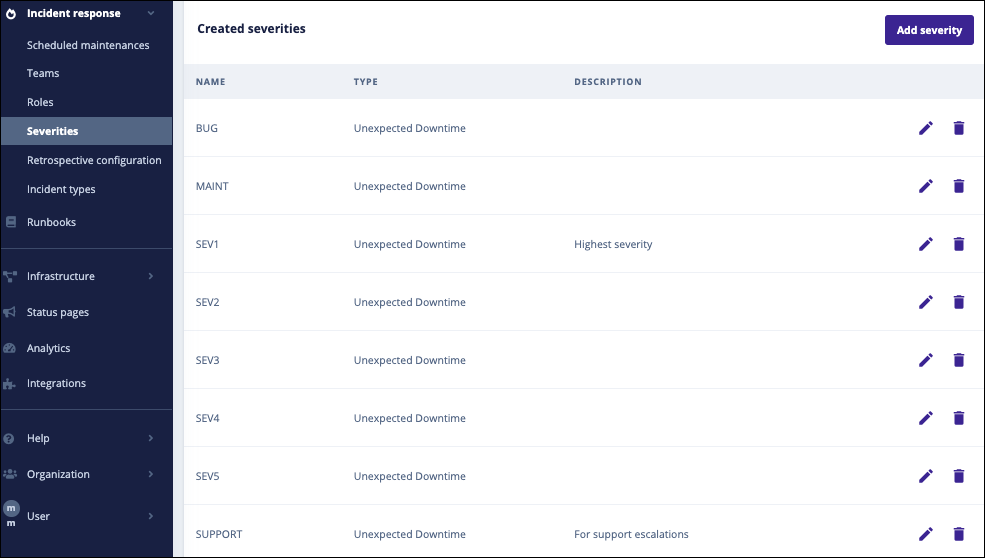Image resolution: width=985 pixels, height=558 pixels.
Task: Select Incident types in sidebar
Action: (x=61, y=189)
